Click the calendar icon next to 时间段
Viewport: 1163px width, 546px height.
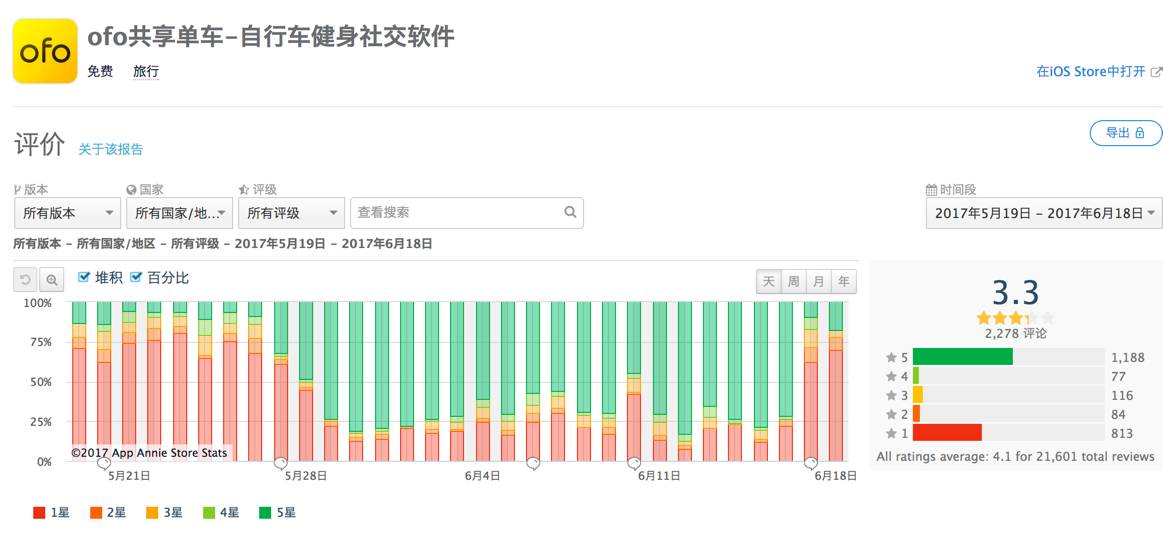click(932, 190)
